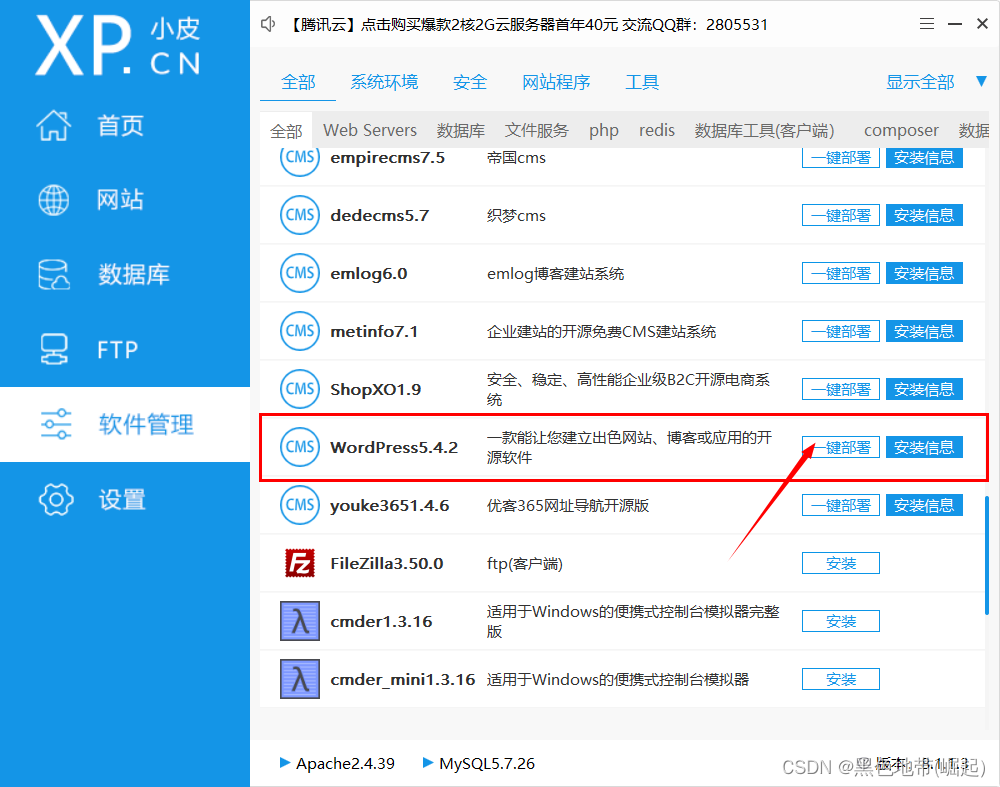The height and width of the screenshot is (787, 1000).
Task: Click the CMS icon for dedecms5.7
Action: coord(300,216)
